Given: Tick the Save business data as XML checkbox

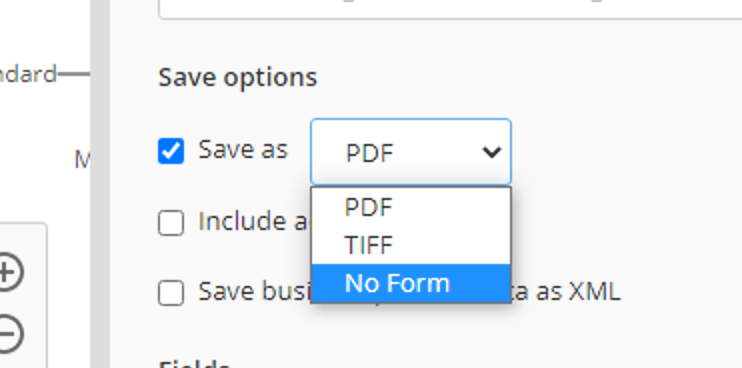Looking at the screenshot, I should tap(171, 293).
